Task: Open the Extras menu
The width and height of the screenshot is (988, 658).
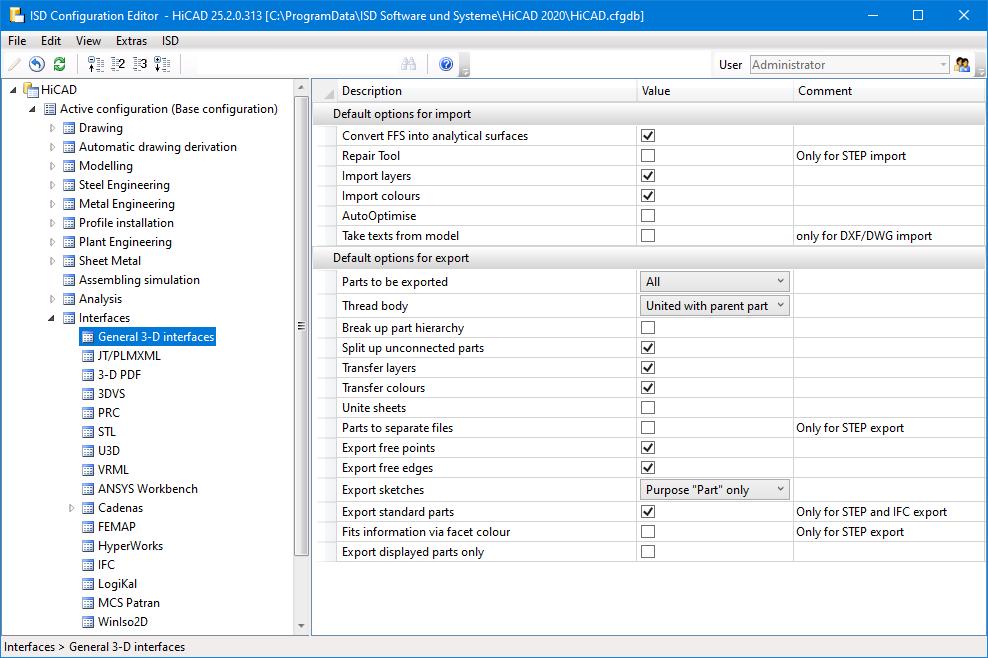Action: 131,41
